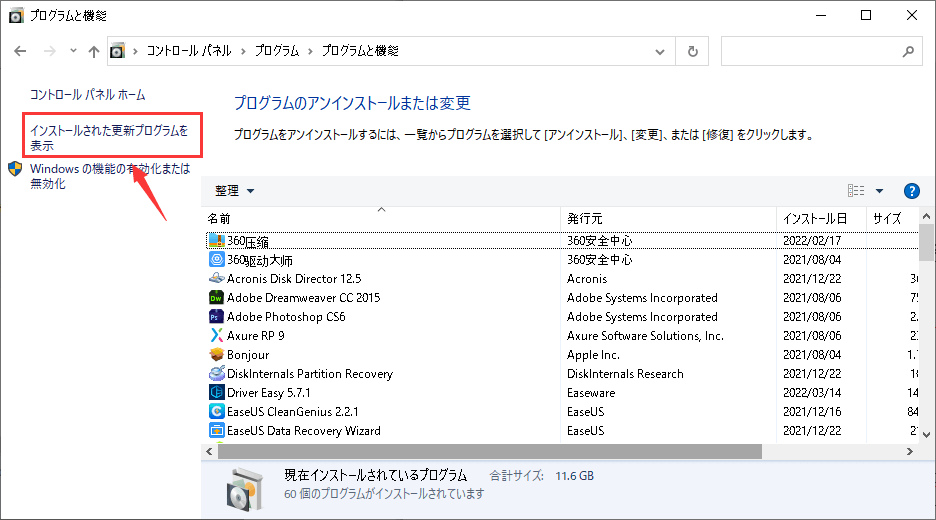Click publisher Easeware
This screenshot has width=936, height=520.
pyautogui.click(x=591, y=393)
